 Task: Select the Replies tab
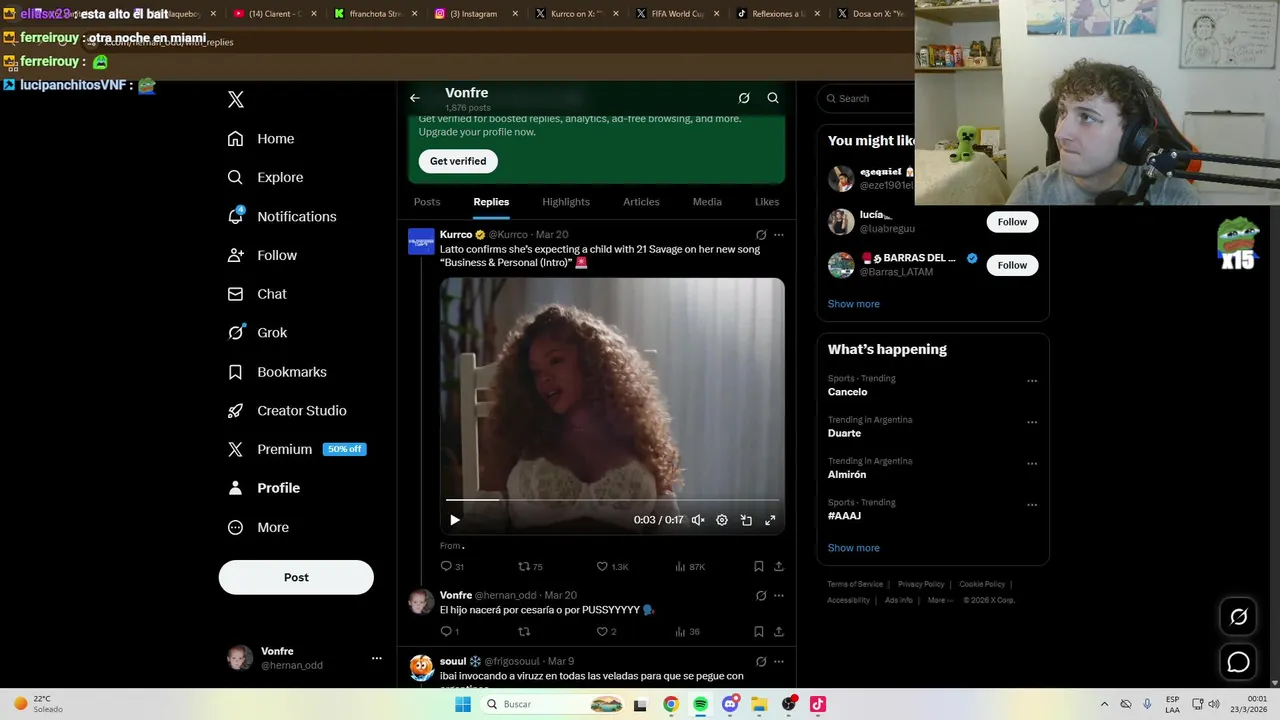[491, 202]
